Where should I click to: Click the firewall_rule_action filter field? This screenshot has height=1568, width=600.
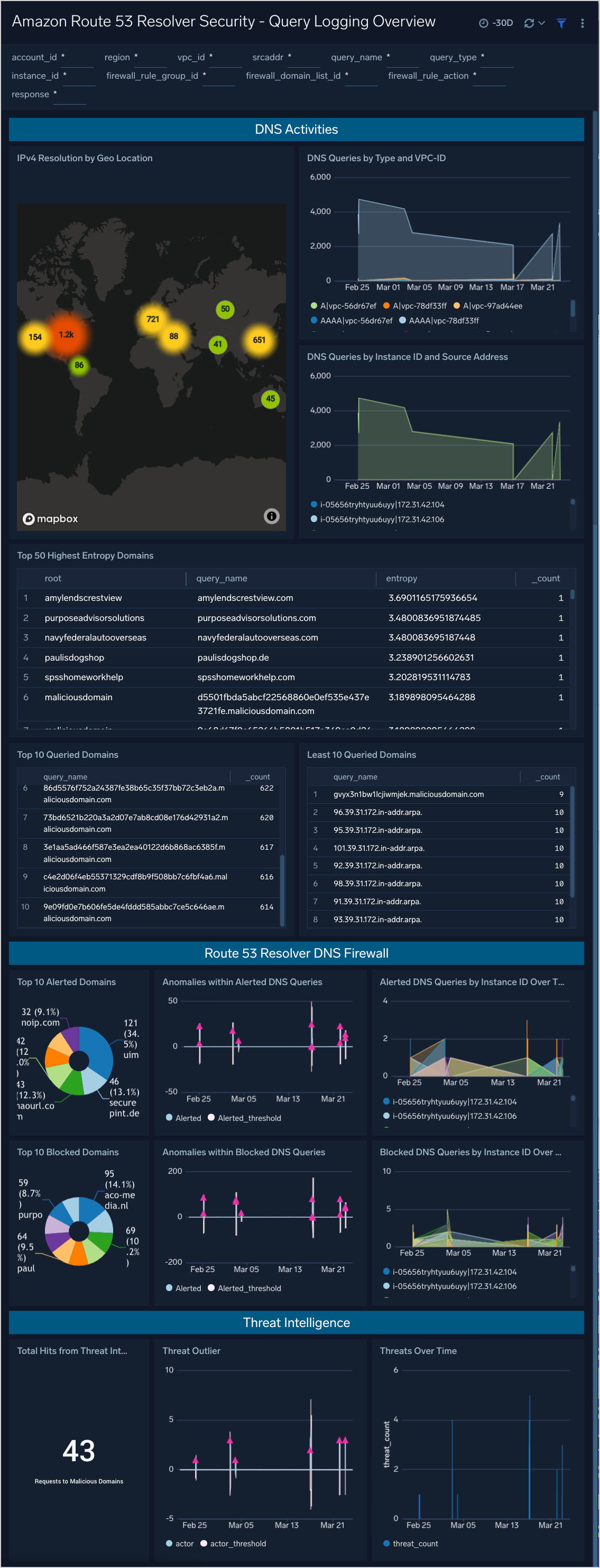pos(489,77)
